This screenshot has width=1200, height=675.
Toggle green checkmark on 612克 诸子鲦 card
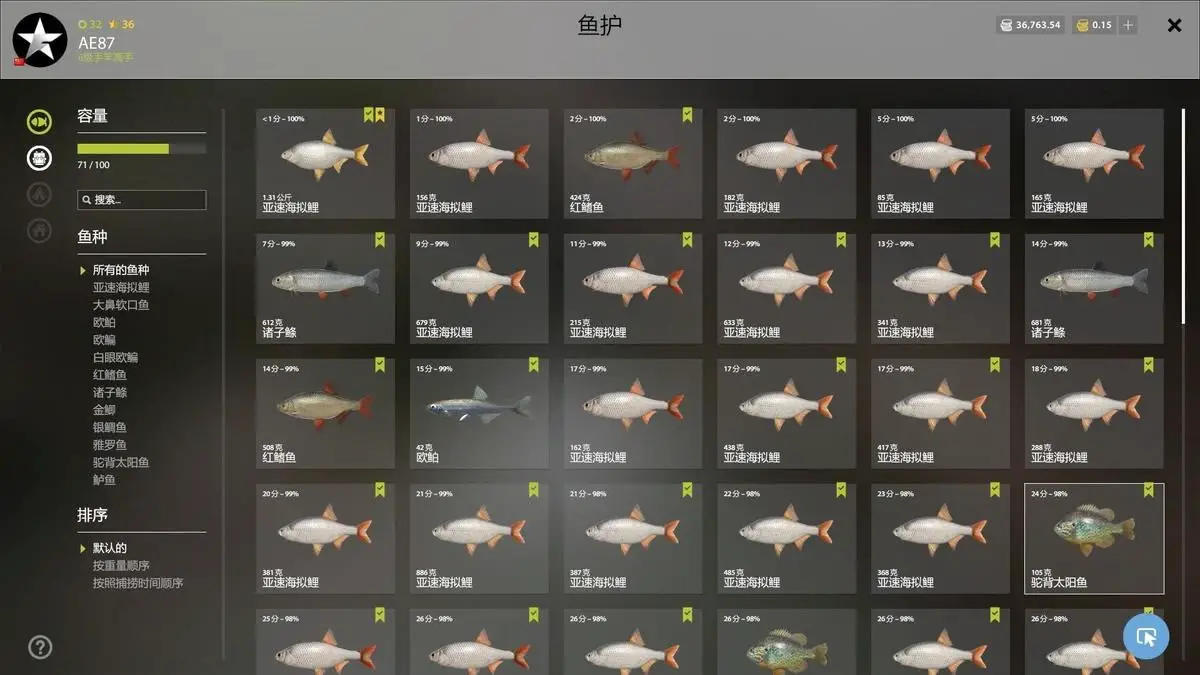tap(380, 240)
